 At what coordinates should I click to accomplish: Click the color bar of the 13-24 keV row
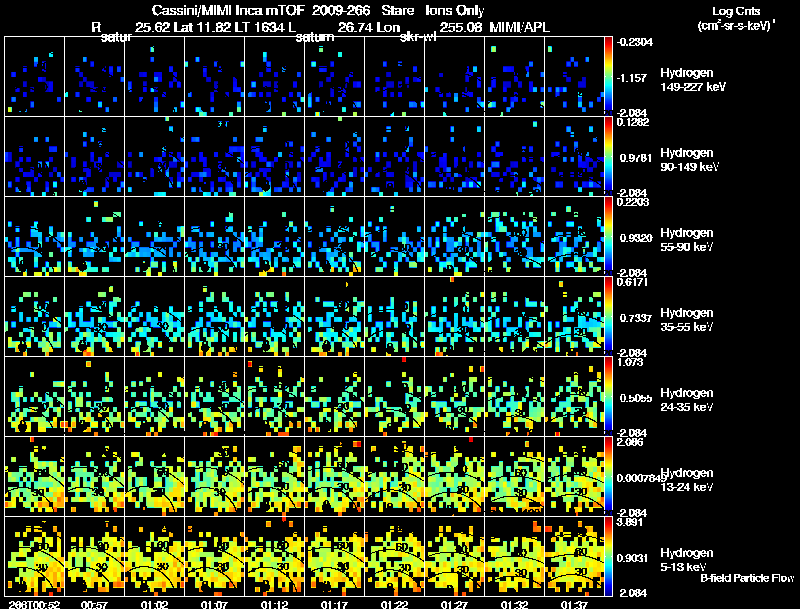click(608, 476)
